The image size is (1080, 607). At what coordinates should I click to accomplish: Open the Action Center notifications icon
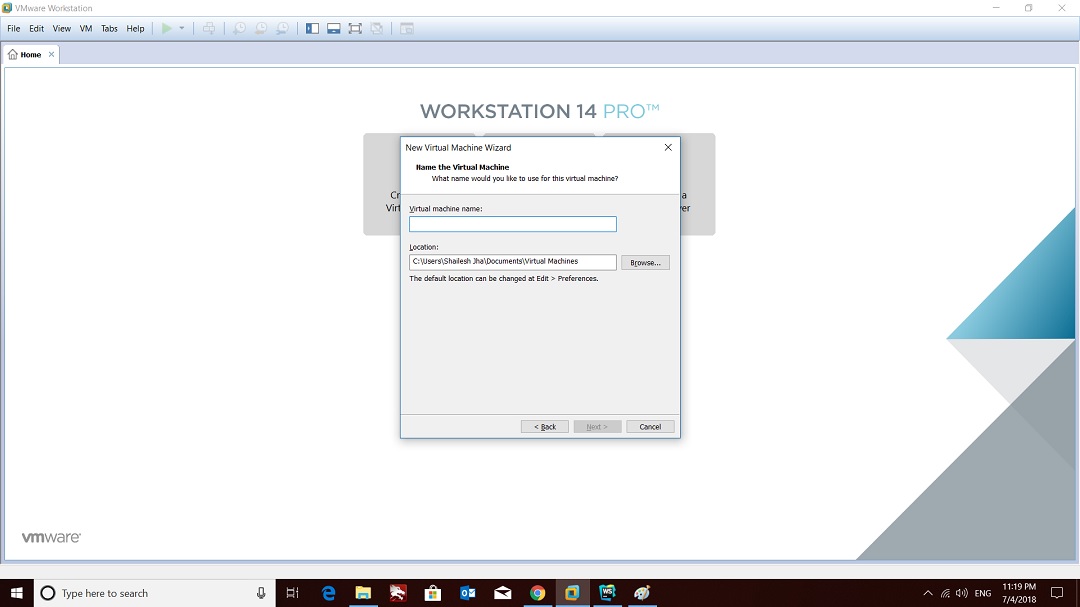(1057, 593)
